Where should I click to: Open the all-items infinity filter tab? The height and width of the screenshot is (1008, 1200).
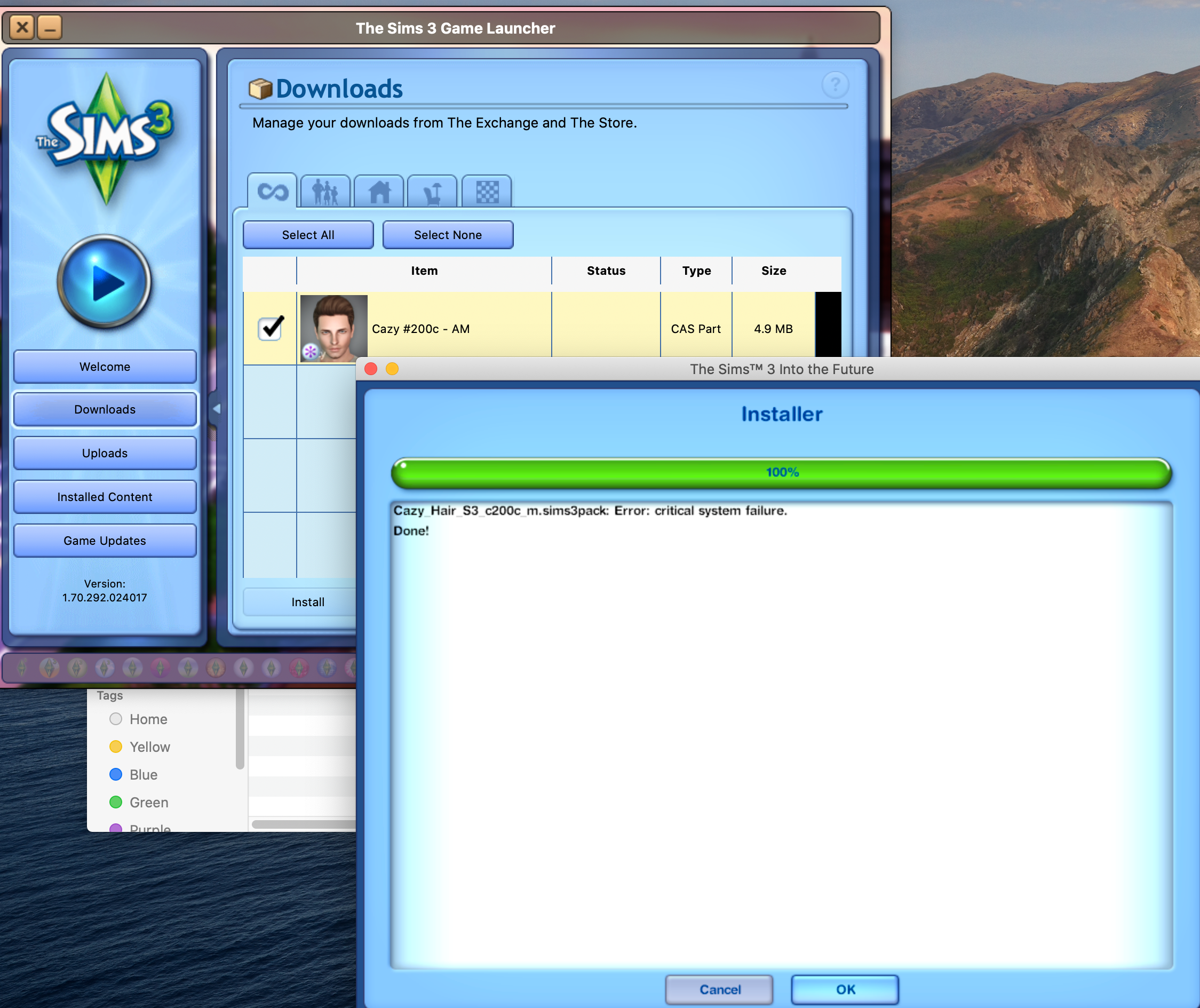pyautogui.click(x=272, y=192)
